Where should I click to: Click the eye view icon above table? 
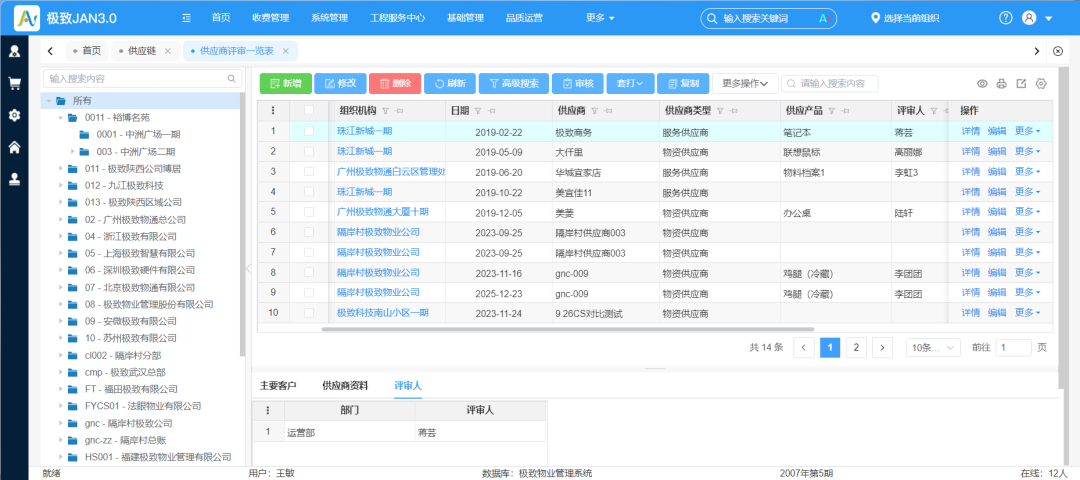coord(982,84)
